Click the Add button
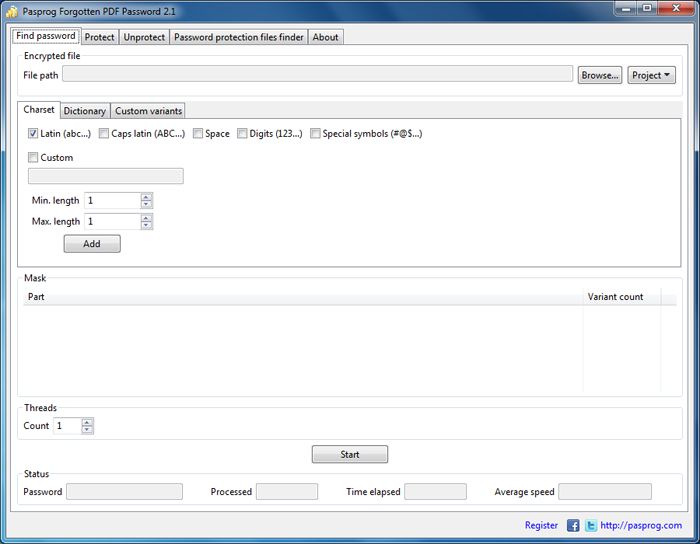700x544 pixels. (x=92, y=244)
